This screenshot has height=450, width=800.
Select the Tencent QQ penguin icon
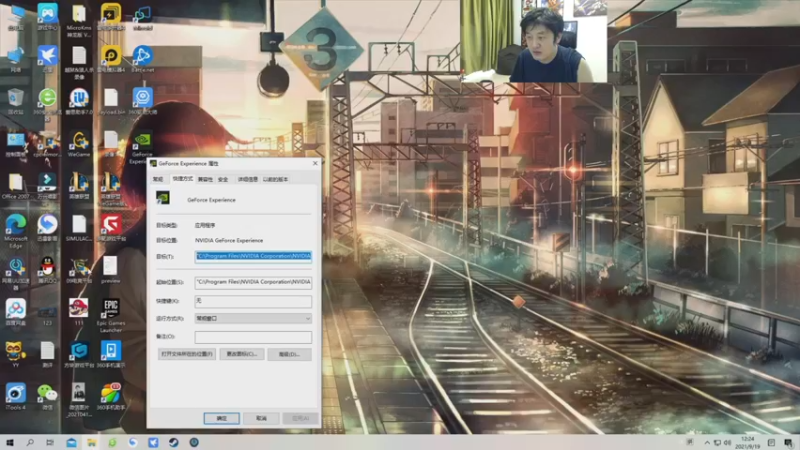coord(47,270)
